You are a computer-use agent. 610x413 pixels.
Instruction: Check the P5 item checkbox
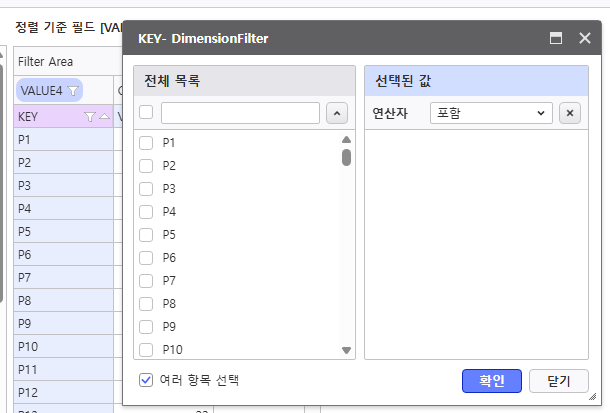[146, 235]
